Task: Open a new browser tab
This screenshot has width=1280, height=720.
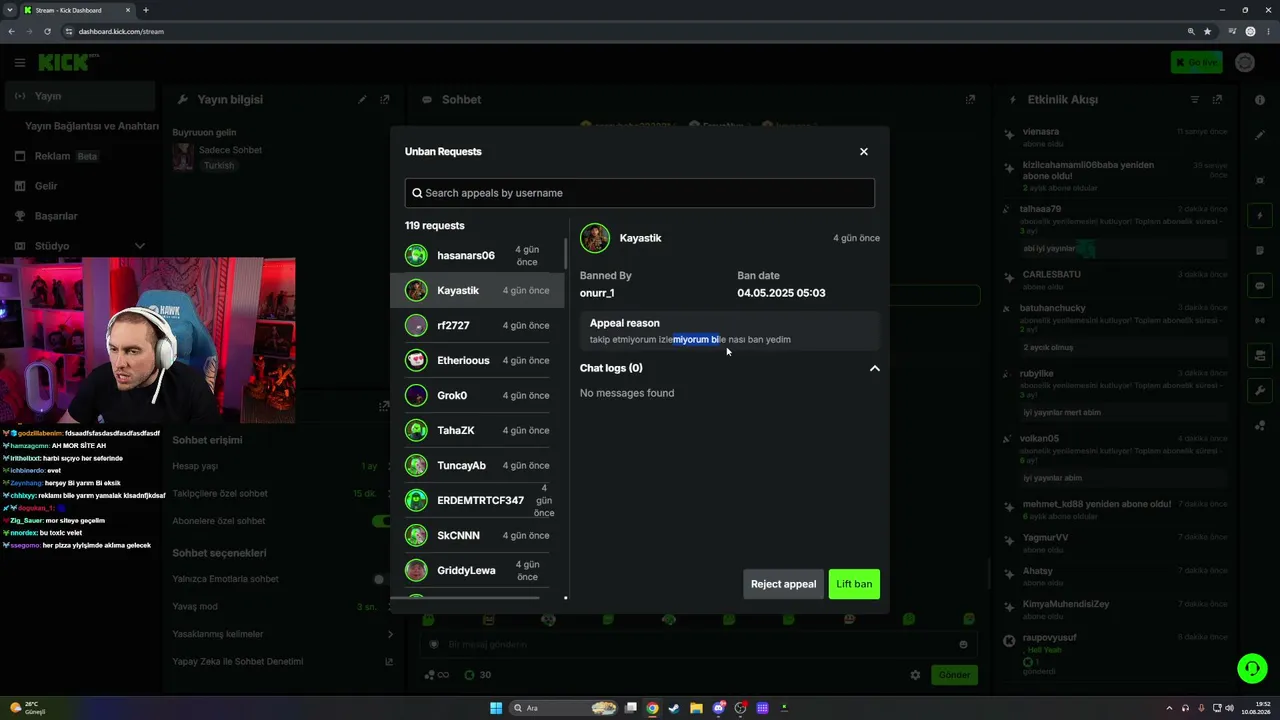Action: click(146, 10)
